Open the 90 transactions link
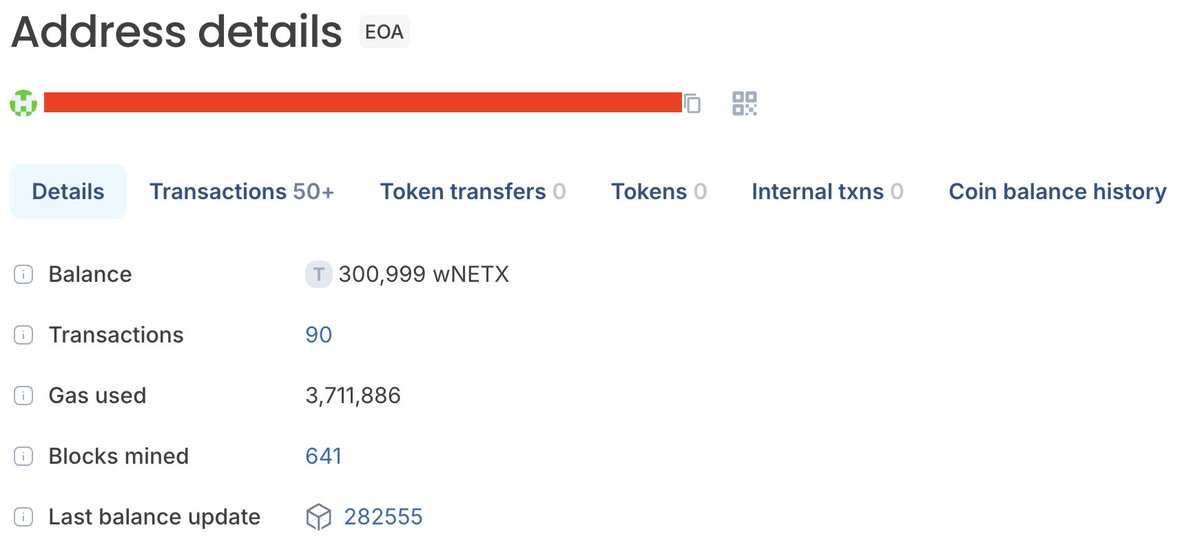 pos(318,335)
